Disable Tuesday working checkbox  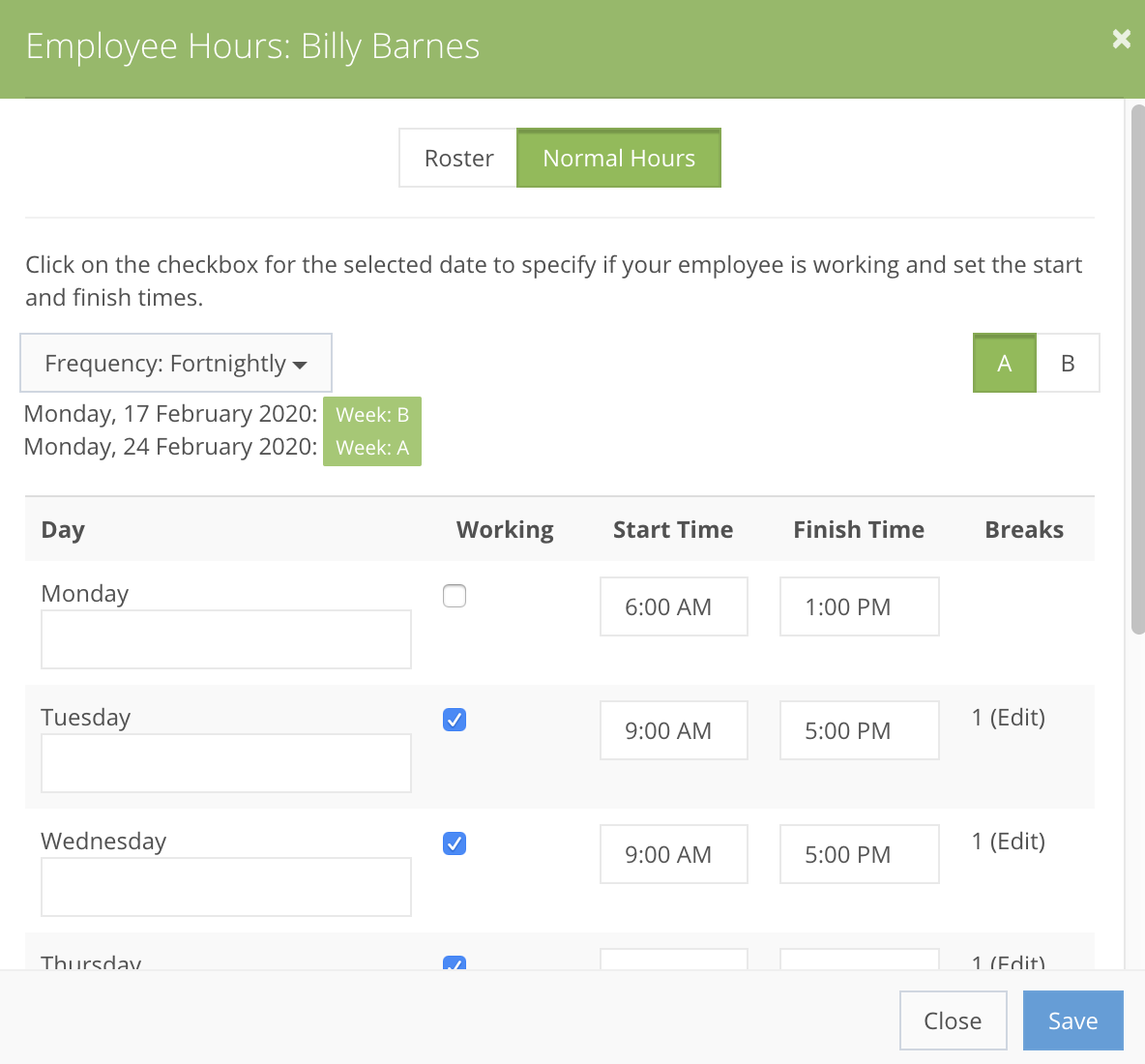point(454,720)
